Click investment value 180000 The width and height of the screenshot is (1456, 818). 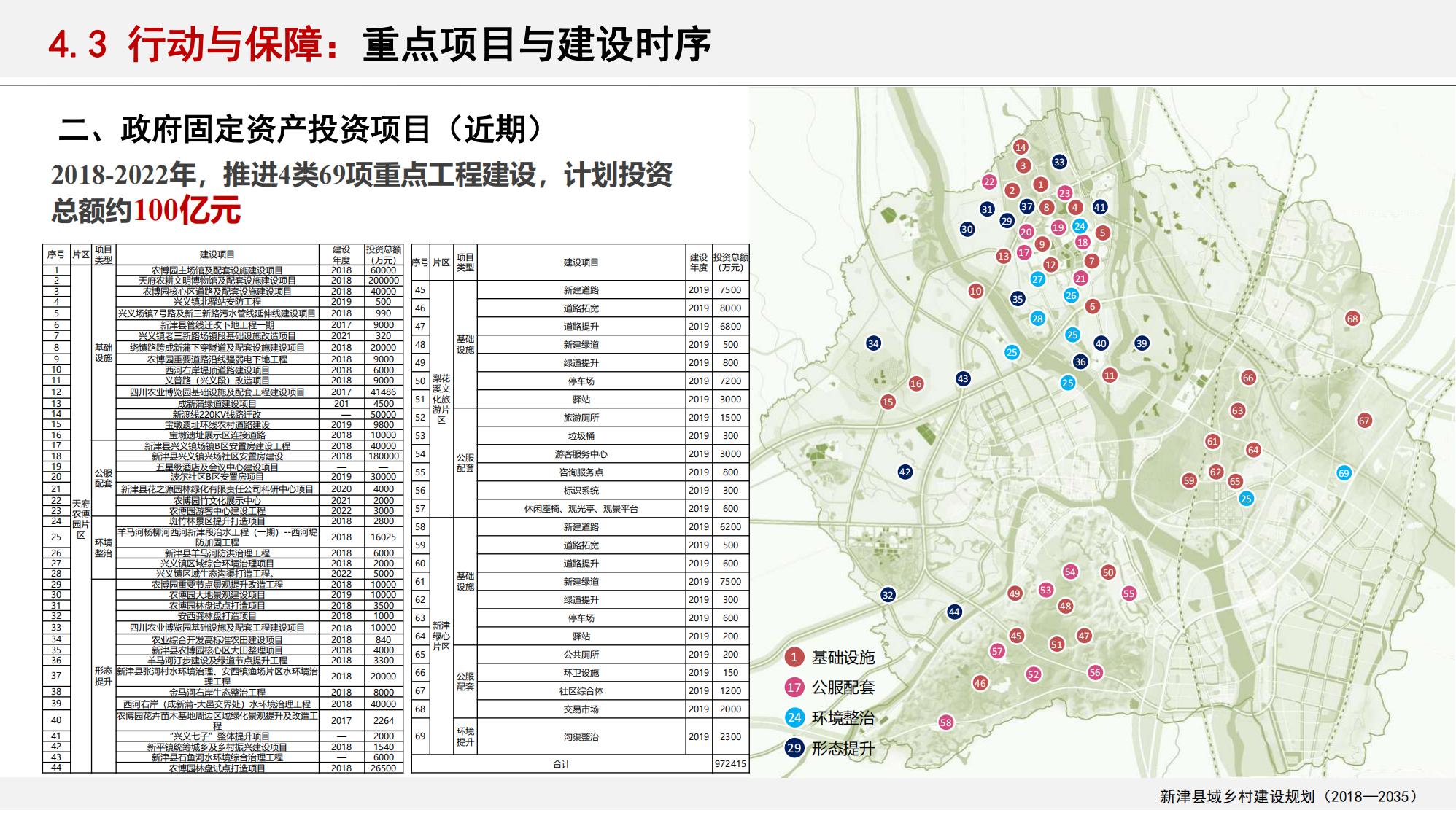(x=384, y=456)
